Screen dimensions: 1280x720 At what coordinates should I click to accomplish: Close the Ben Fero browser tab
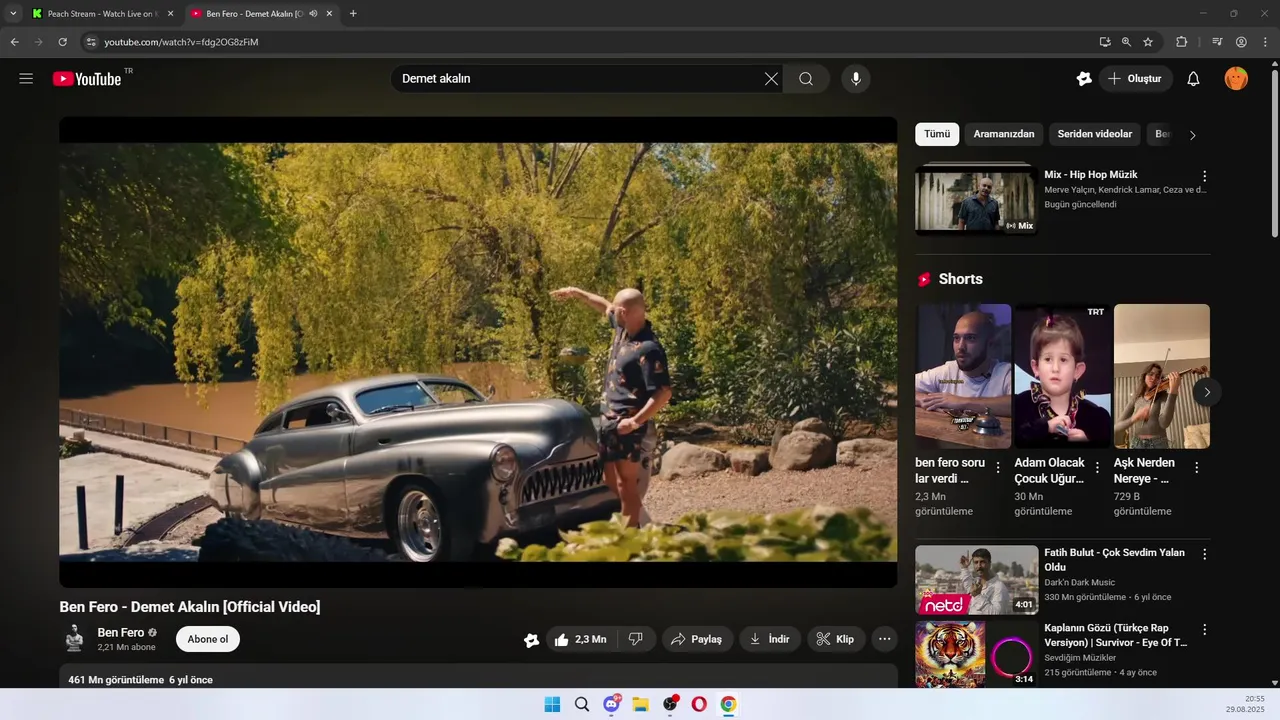click(329, 14)
